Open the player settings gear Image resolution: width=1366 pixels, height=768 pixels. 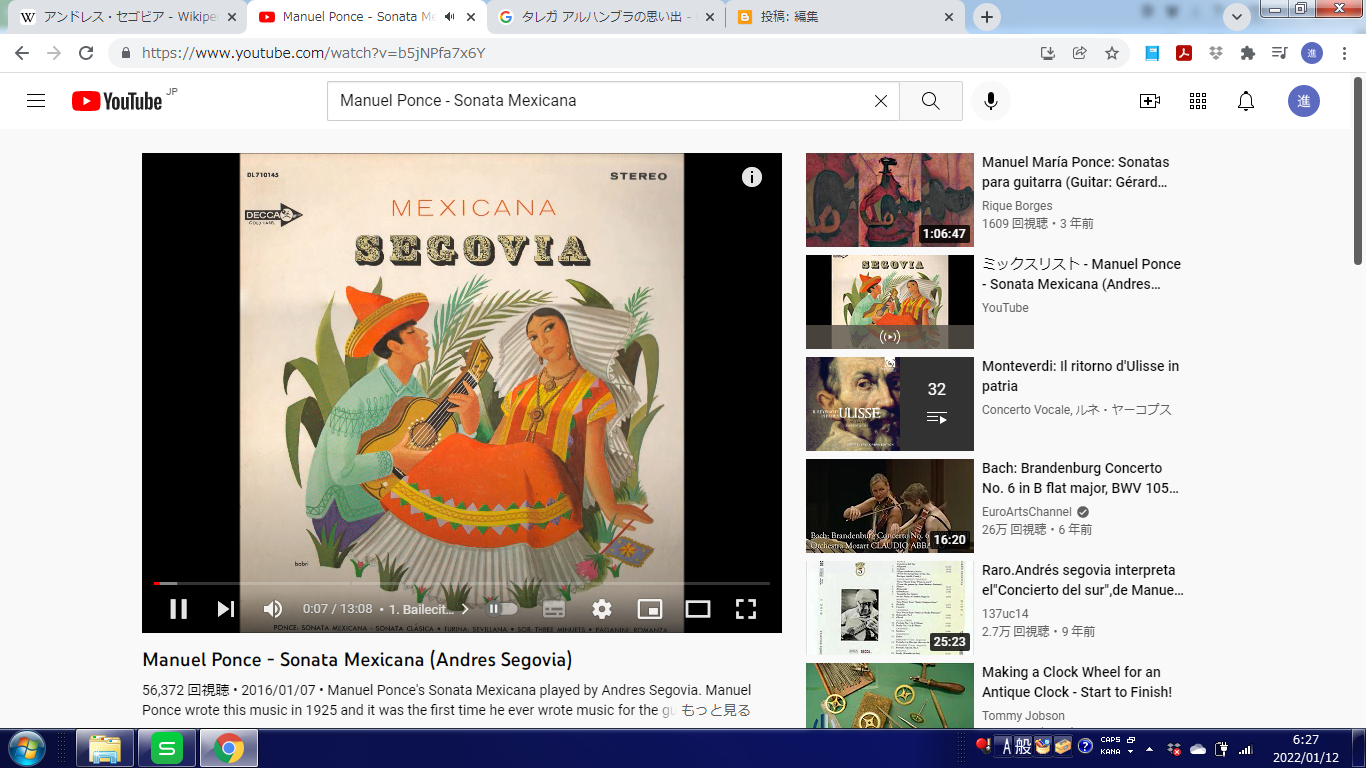click(601, 608)
